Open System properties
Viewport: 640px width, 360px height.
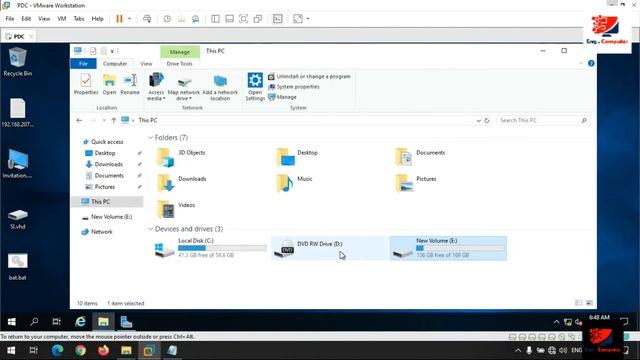(x=294, y=87)
